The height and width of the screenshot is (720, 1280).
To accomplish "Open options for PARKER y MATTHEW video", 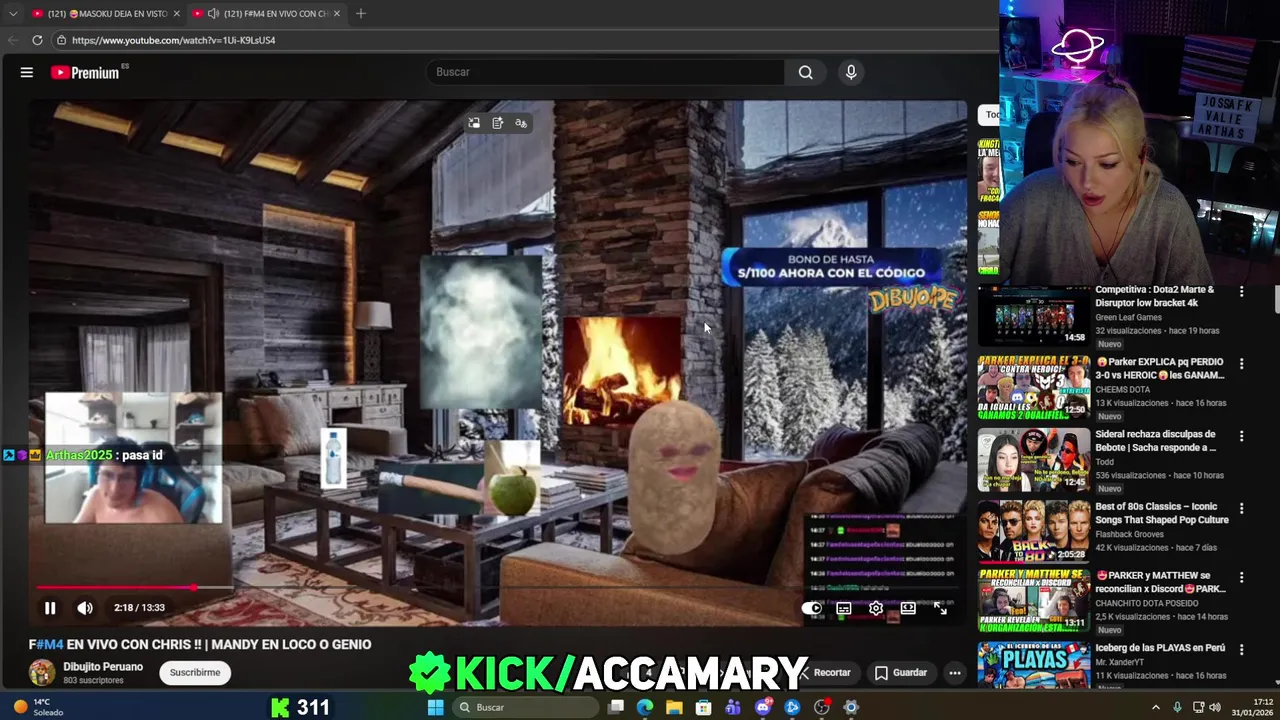I will click(x=1241, y=578).
